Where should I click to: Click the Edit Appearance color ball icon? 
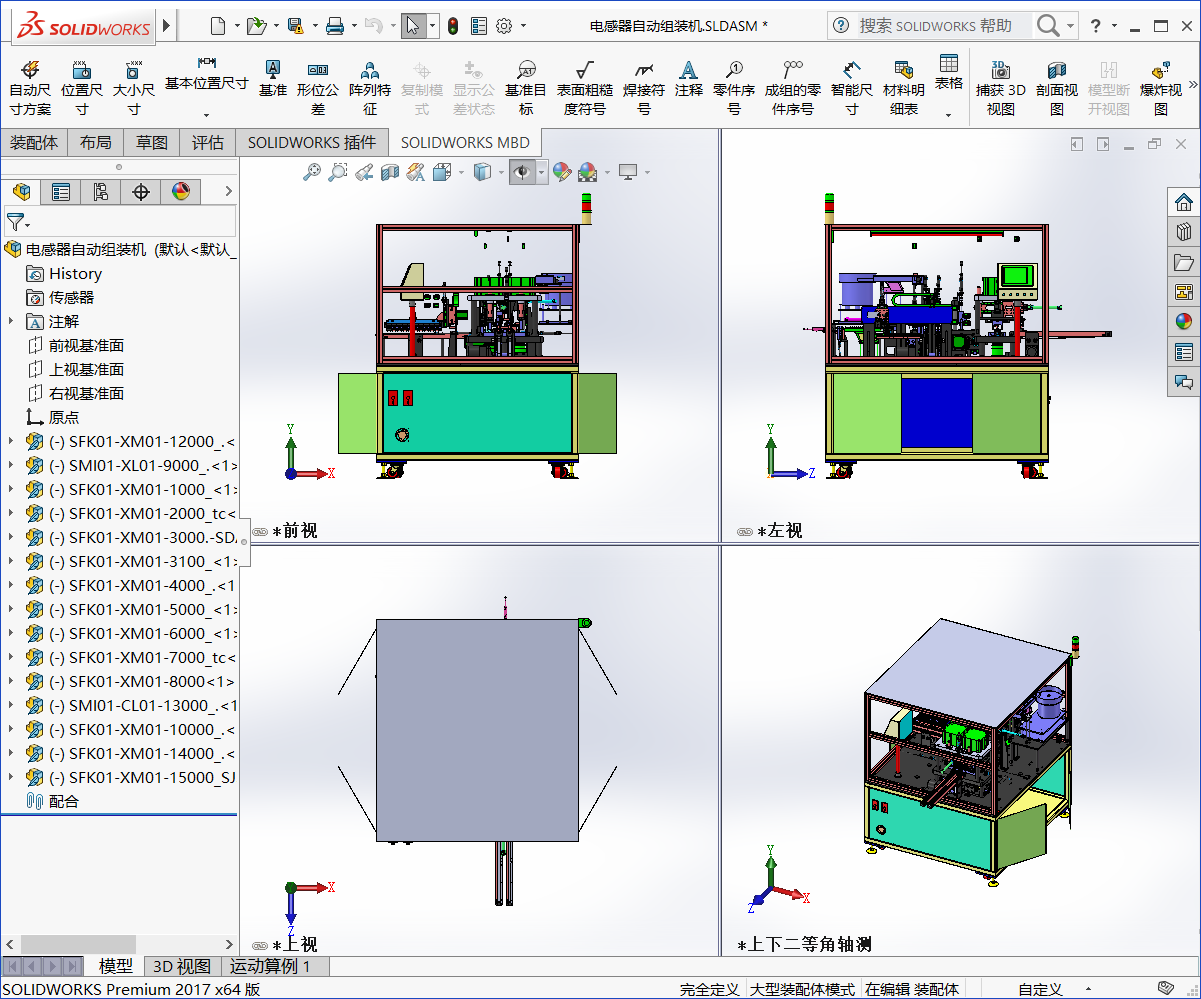[x=561, y=172]
